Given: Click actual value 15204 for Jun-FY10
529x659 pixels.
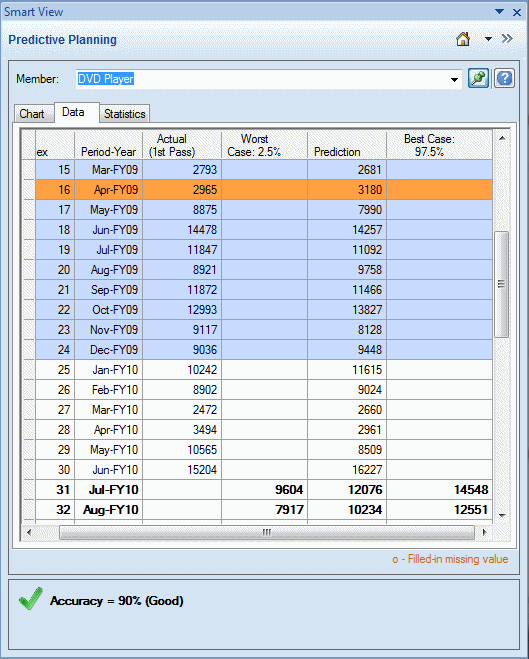Looking at the screenshot, I should [182, 469].
